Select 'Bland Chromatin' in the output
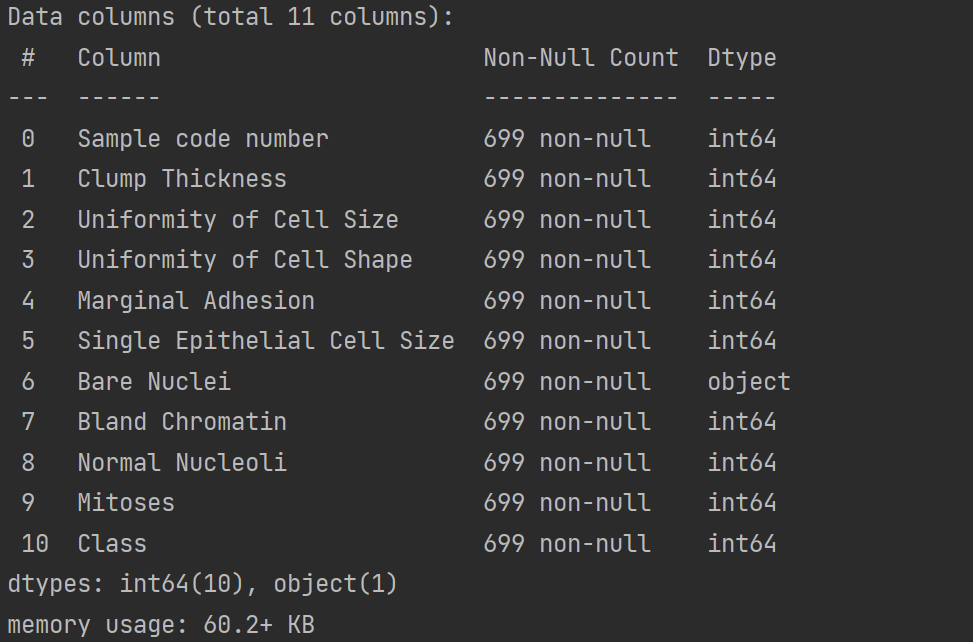Image resolution: width=973 pixels, height=642 pixels. 182,422
